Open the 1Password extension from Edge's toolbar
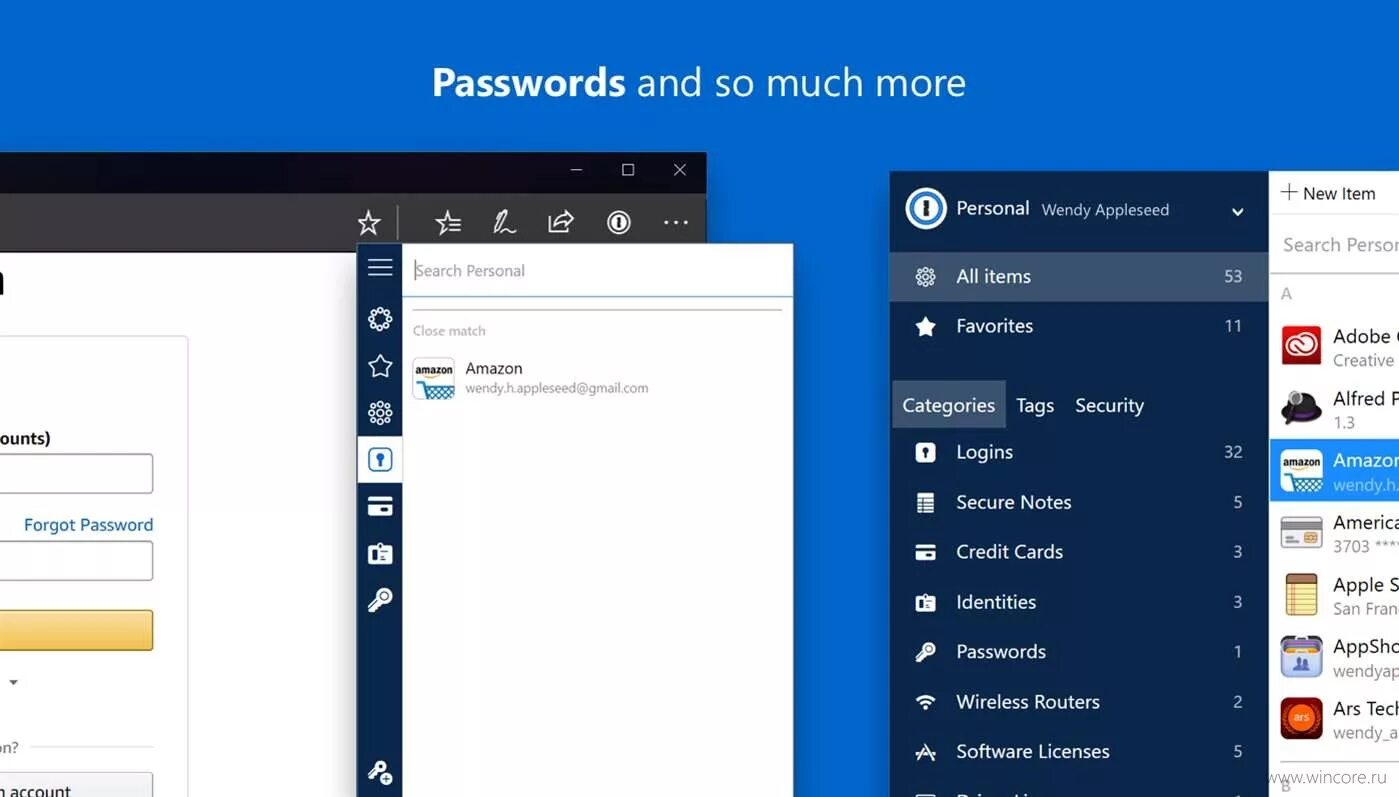This screenshot has height=797, width=1399. point(618,222)
